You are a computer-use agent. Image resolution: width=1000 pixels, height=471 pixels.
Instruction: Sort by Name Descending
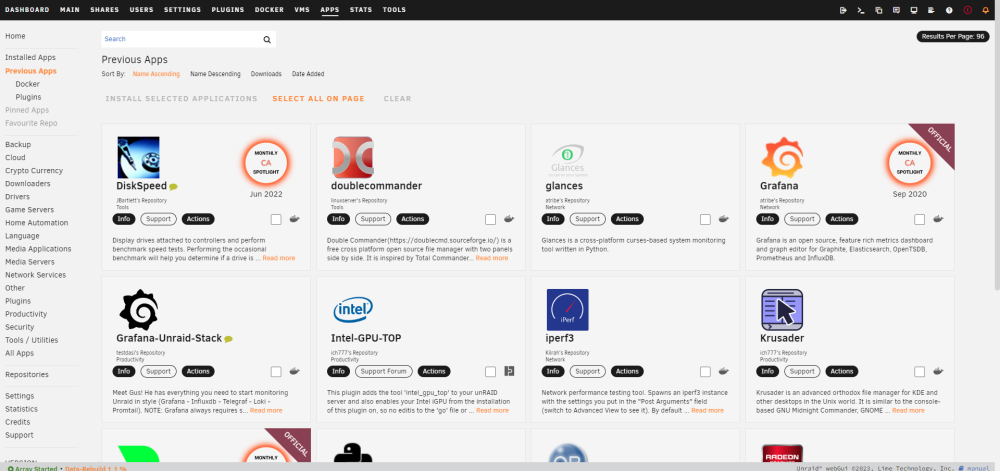[x=215, y=74]
